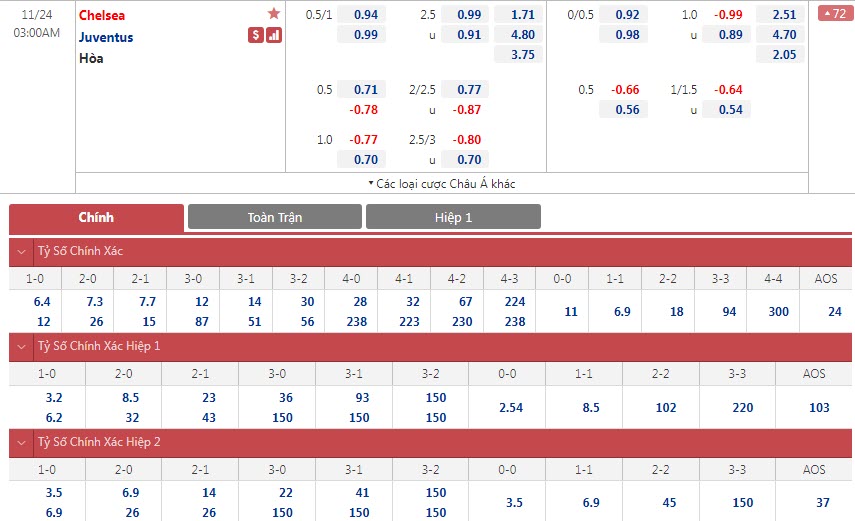Switch to the Toàn Trận tab

(275, 217)
